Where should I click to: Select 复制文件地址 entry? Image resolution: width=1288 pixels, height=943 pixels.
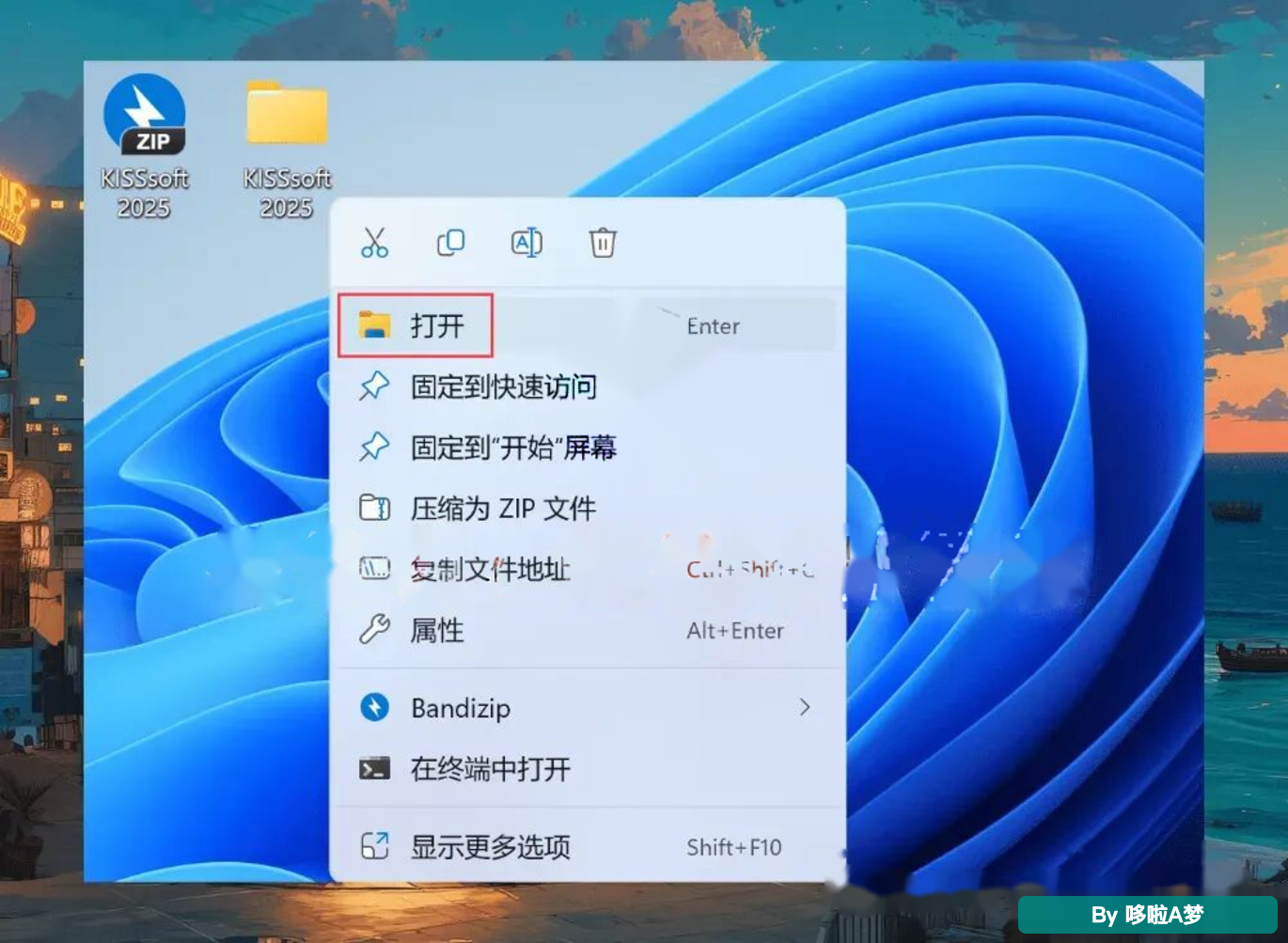pyautogui.click(x=587, y=569)
